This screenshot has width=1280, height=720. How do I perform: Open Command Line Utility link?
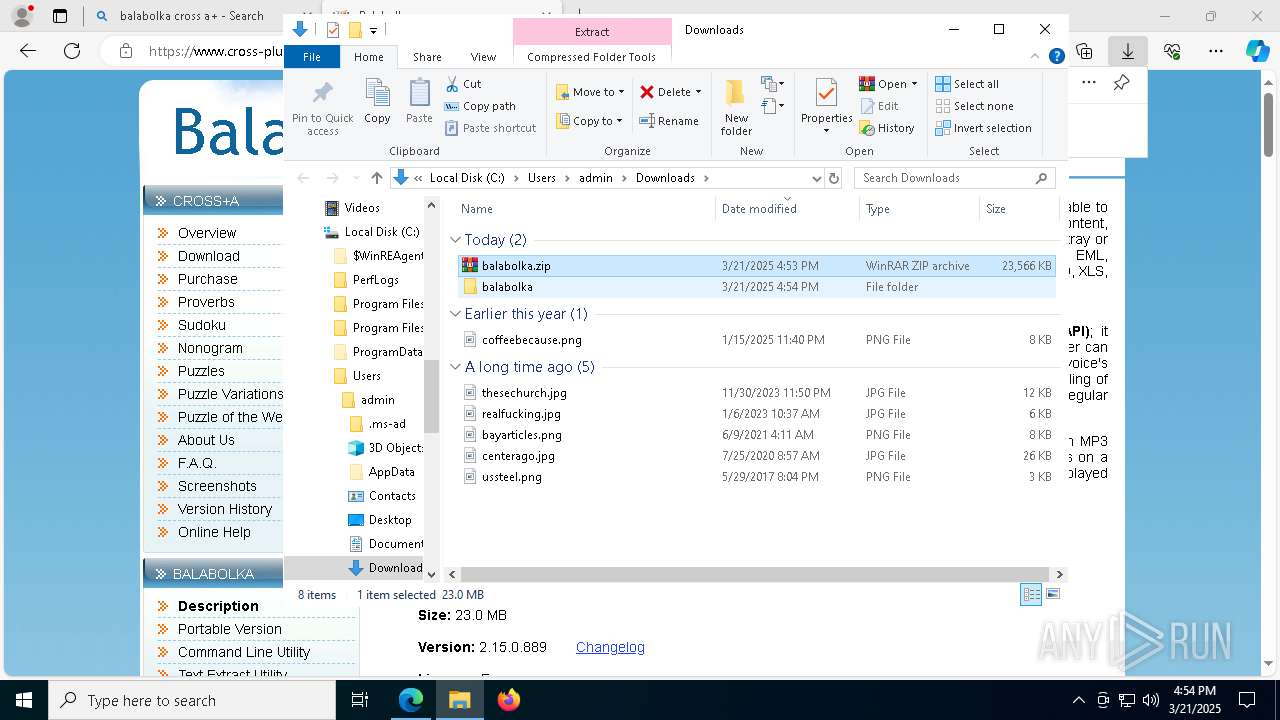pyautogui.click(x=244, y=652)
